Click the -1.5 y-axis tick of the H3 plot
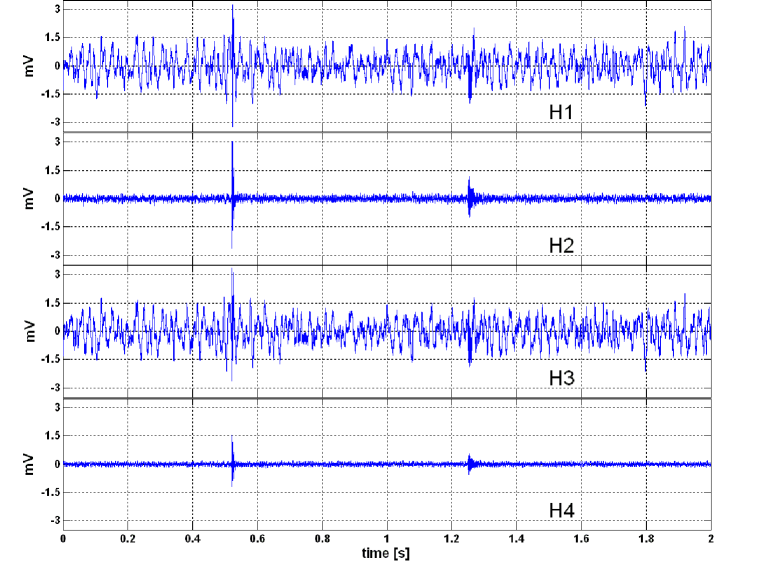 click(x=52, y=360)
